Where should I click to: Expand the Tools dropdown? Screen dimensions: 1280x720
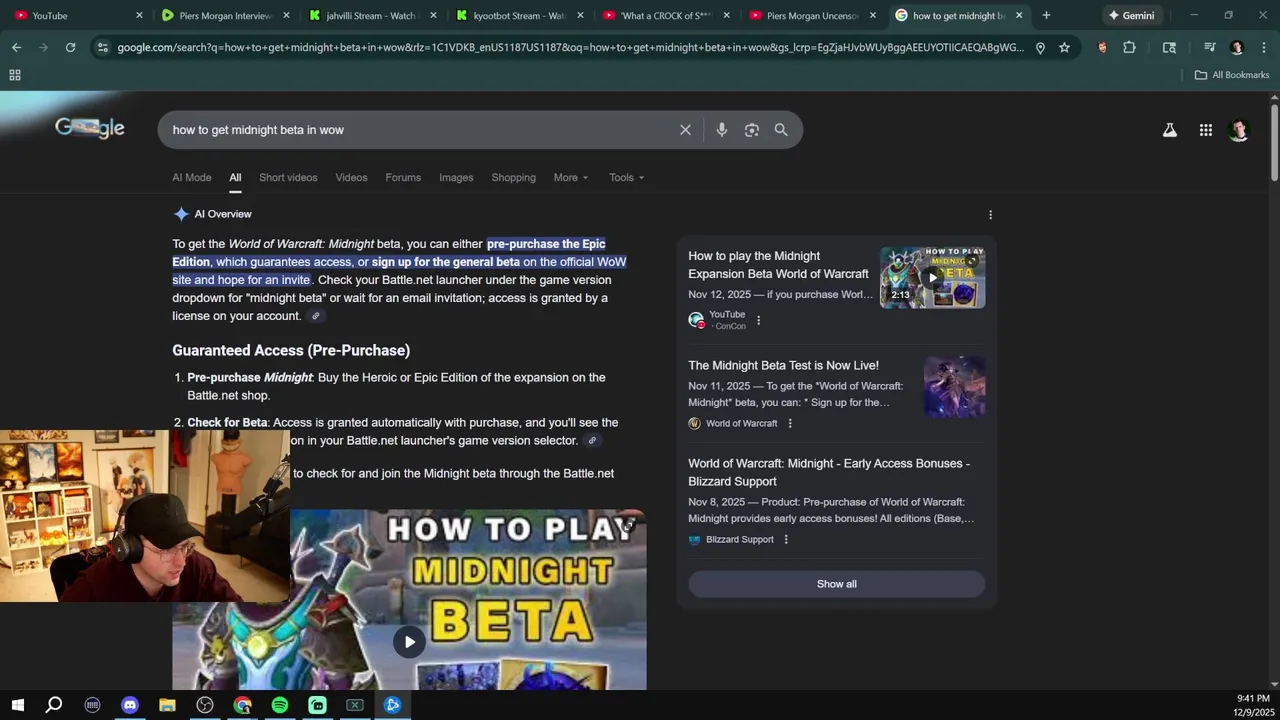click(x=627, y=178)
